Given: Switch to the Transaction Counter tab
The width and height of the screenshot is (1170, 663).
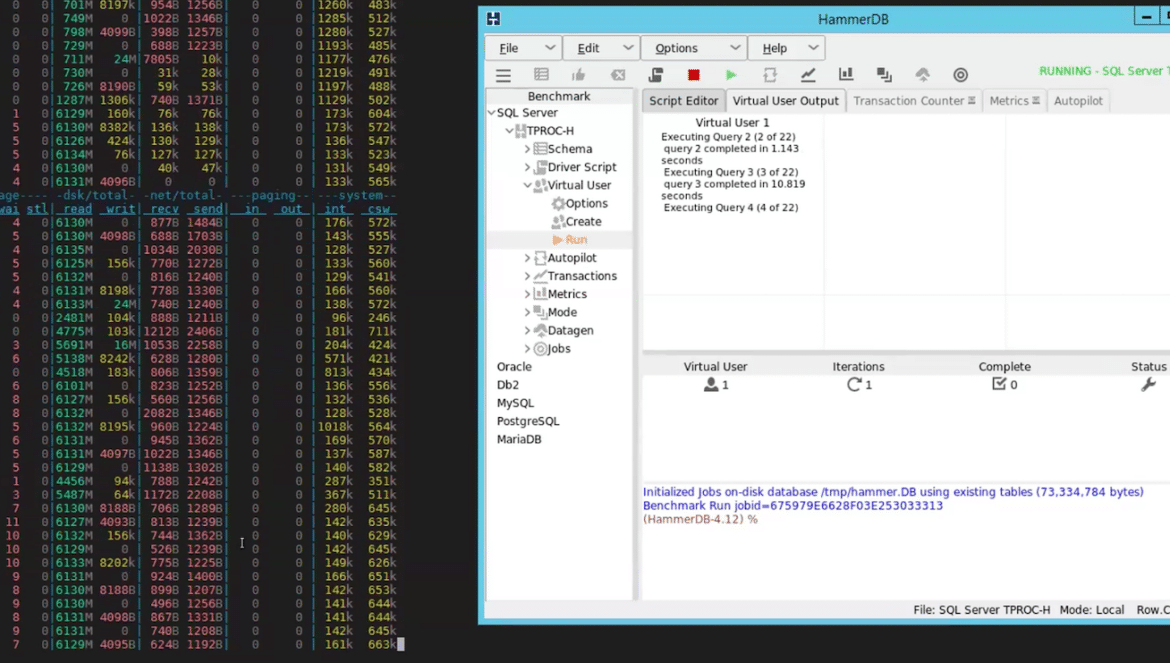Looking at the screenshot, I should click(914, 101).
